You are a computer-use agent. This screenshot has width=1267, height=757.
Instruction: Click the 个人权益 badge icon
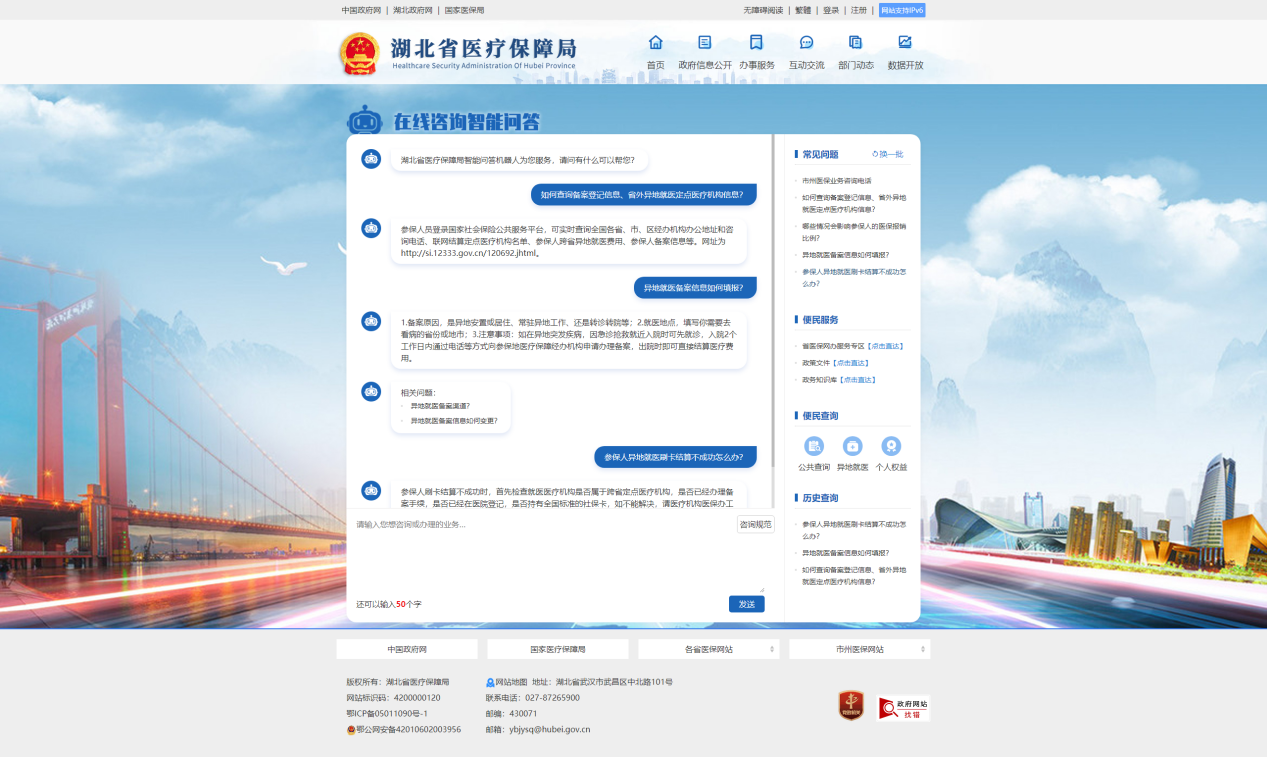click(891, 446)
